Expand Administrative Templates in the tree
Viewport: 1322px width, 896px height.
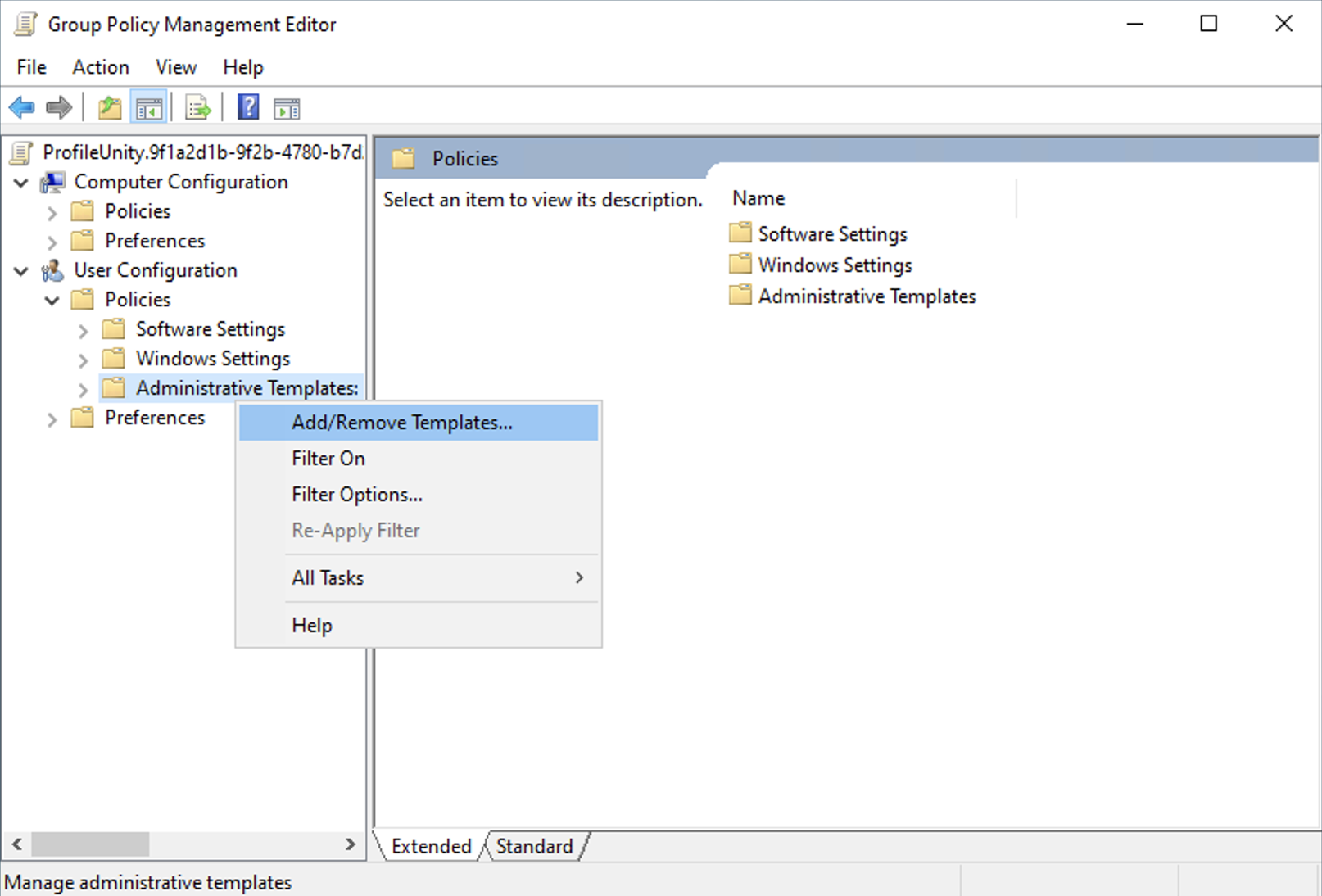[x=83, y=389]
